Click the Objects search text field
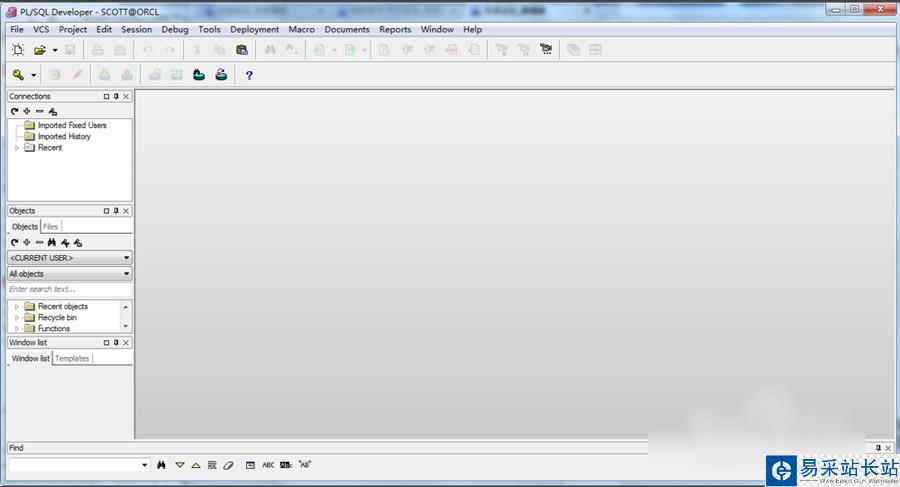The height and width of the screenshot is (487, 900). coord(68,289)
